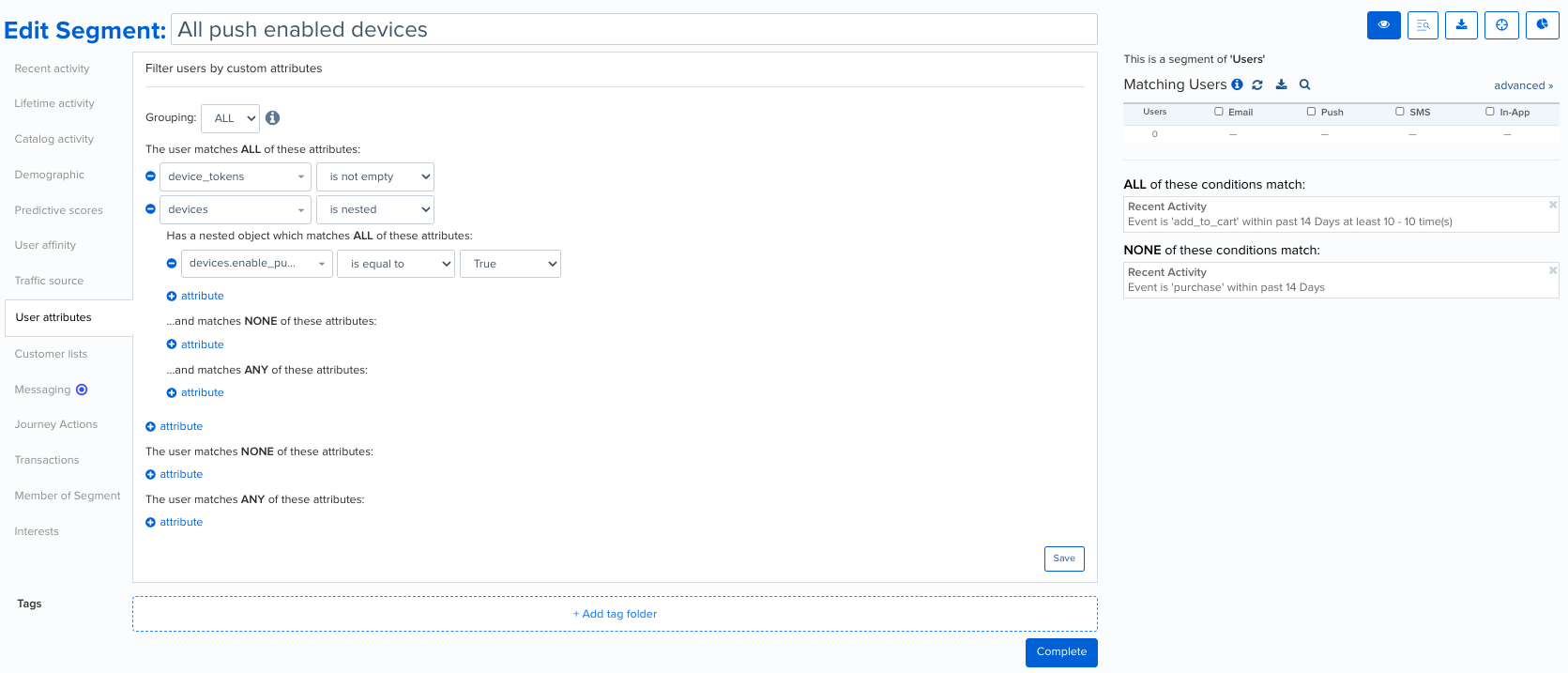Click the 'add_to_cart' Recent Activity condition card
The width and height of the screenshot is (1568, 673).
click(1341, 214)
